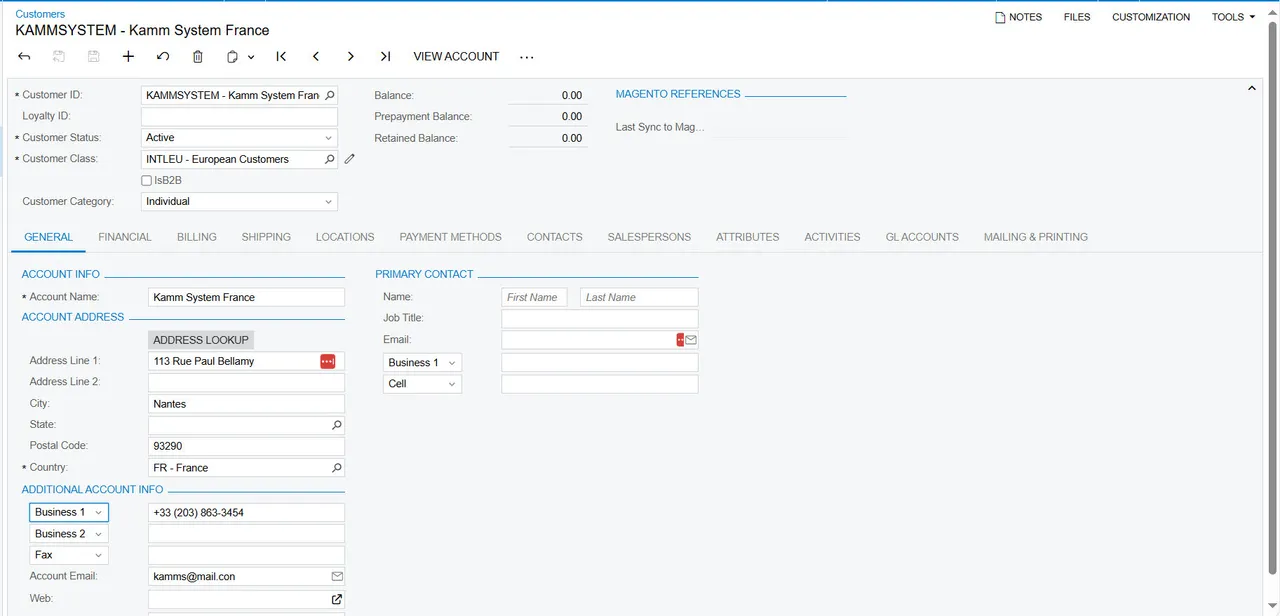Click the vertical scrollbar on right edge

1274,300
